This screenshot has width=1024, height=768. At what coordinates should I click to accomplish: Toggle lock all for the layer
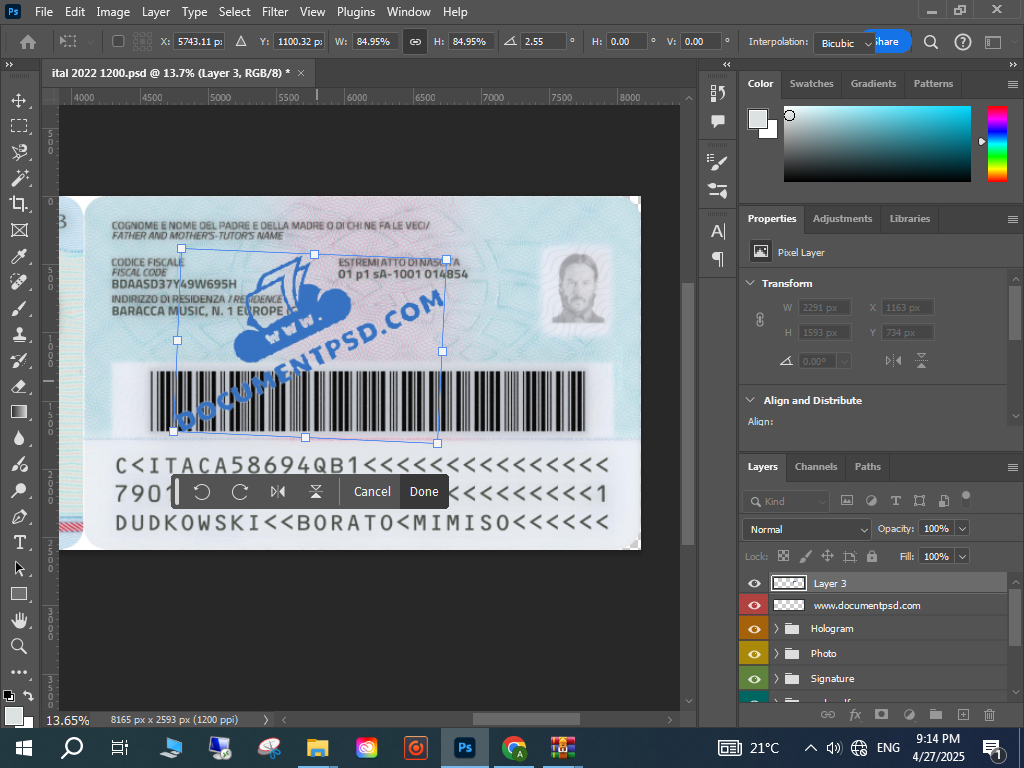click(x=872, y=556)
